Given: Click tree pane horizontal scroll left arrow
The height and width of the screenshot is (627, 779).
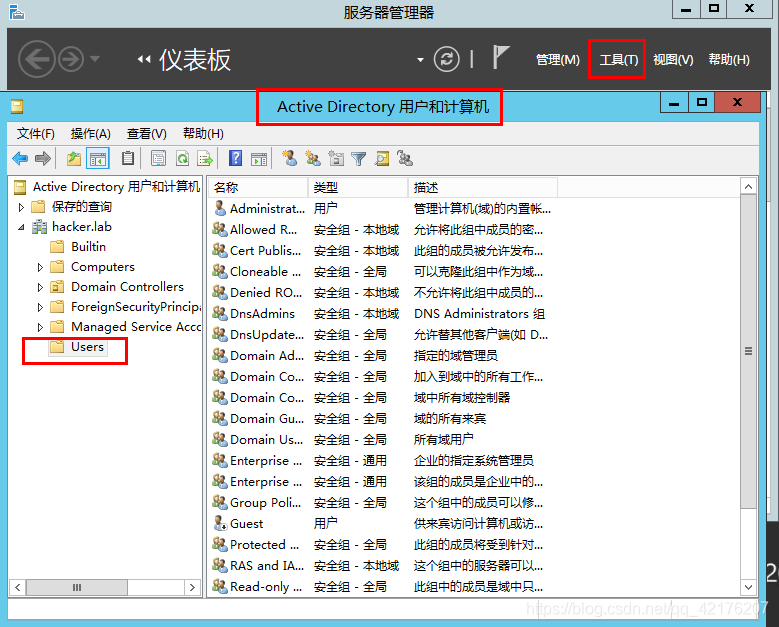Looking at the screenshot, I should coord(17,587).
